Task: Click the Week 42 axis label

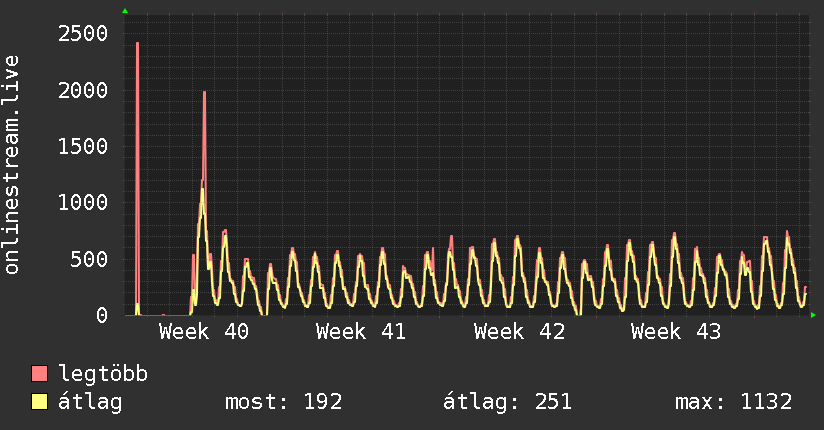Action: 519,332
